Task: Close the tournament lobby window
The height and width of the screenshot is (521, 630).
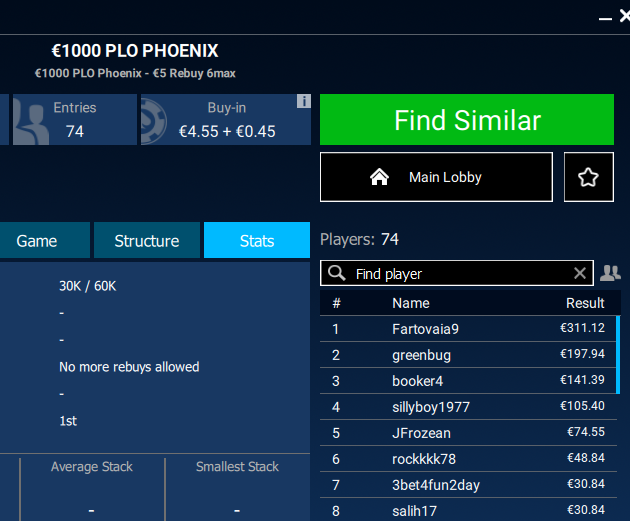Action: click(x=625, y=16)
